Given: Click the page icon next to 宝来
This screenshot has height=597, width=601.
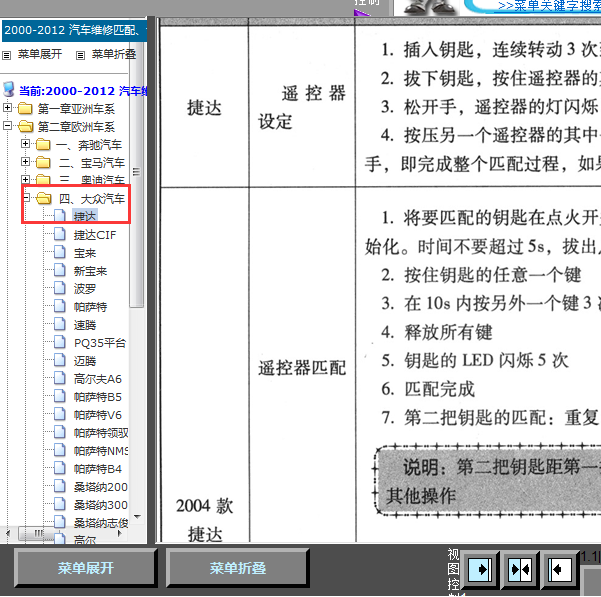Looking at the screenshot, I should pyautogui.click(x=60, y=252).
